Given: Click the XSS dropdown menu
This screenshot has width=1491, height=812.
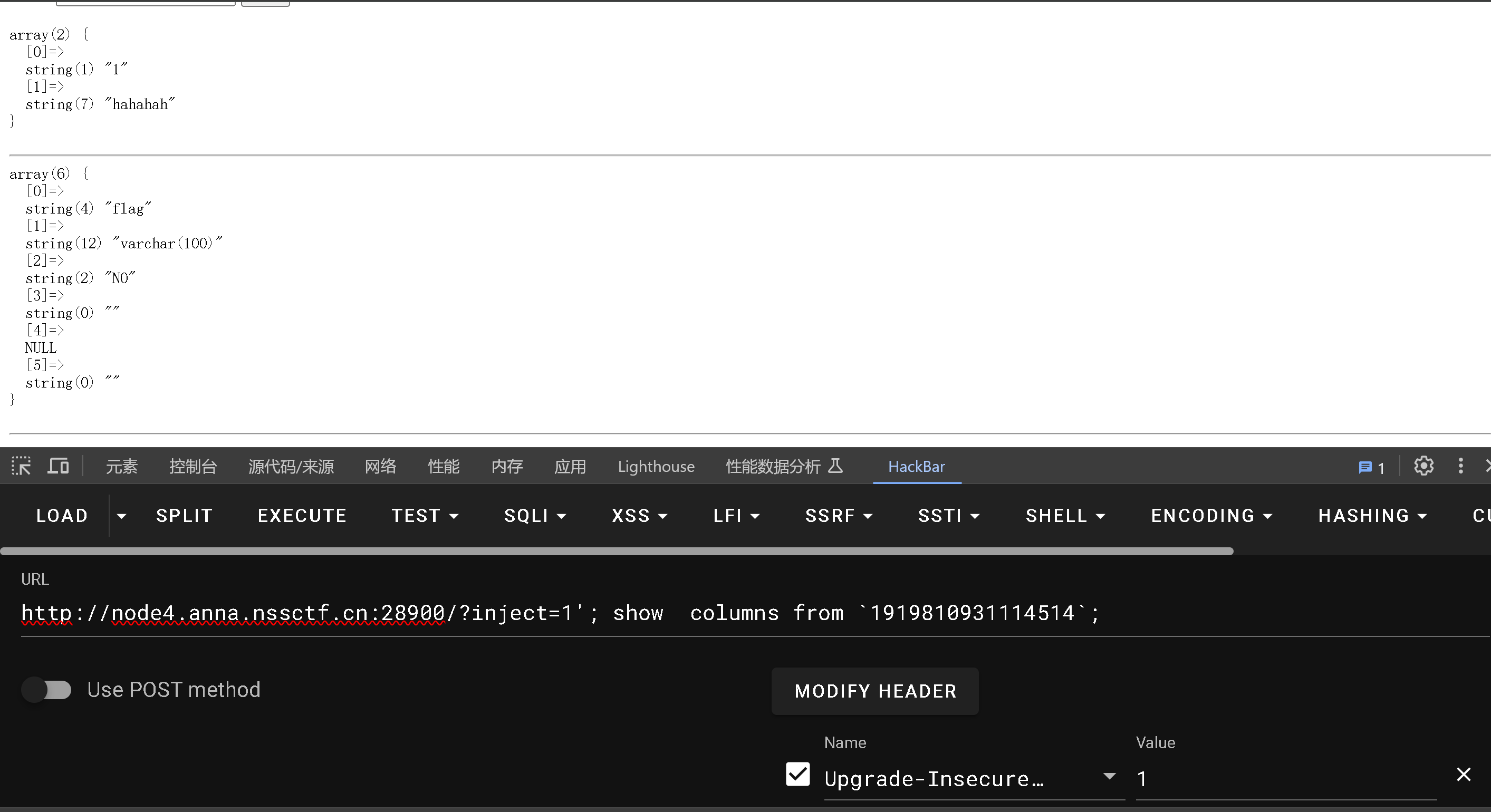Looking at the screenshot, I should pyautogui.click(x=638, y=515).
